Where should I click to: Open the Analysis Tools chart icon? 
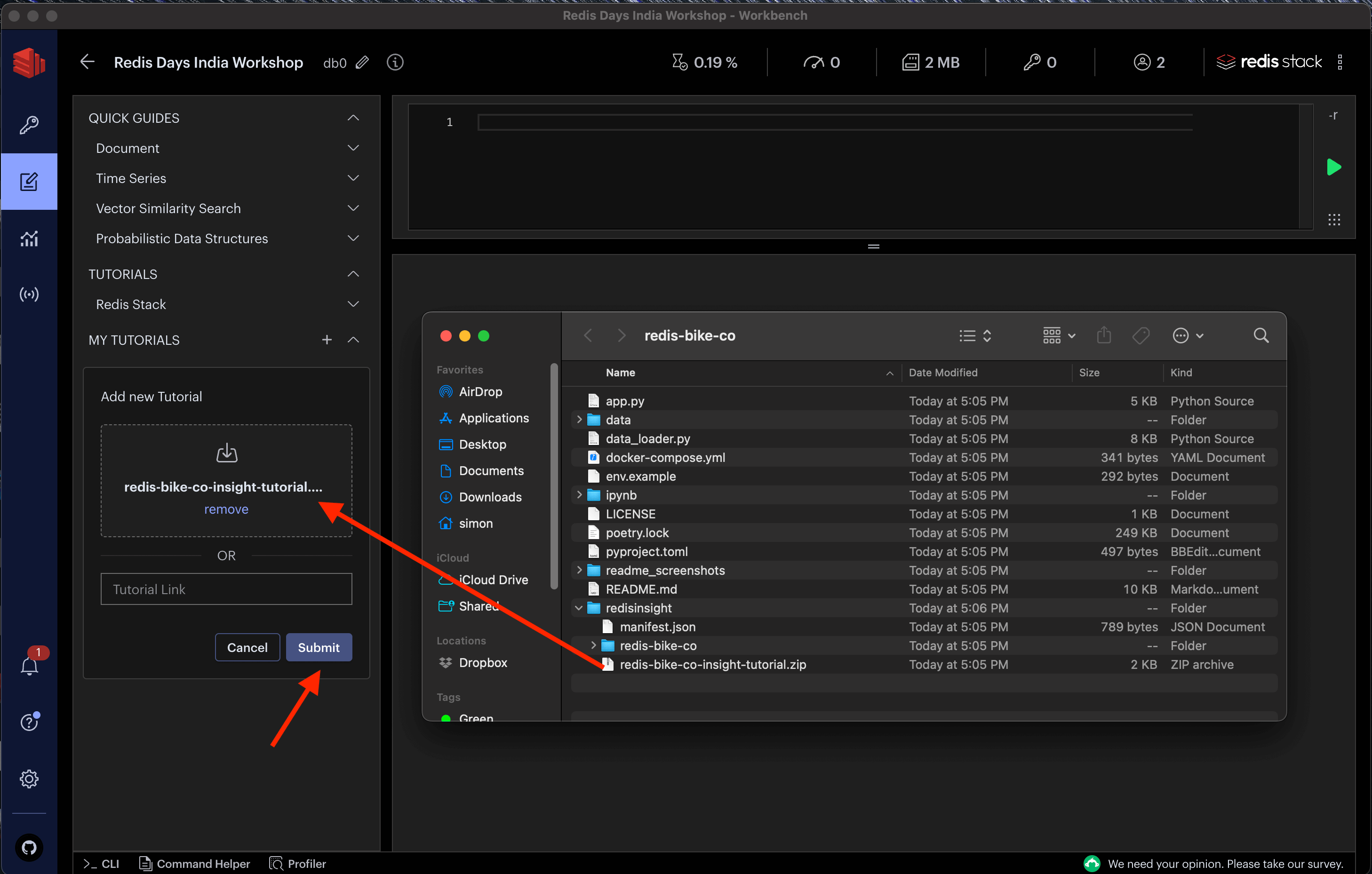[x=29, y=238]
